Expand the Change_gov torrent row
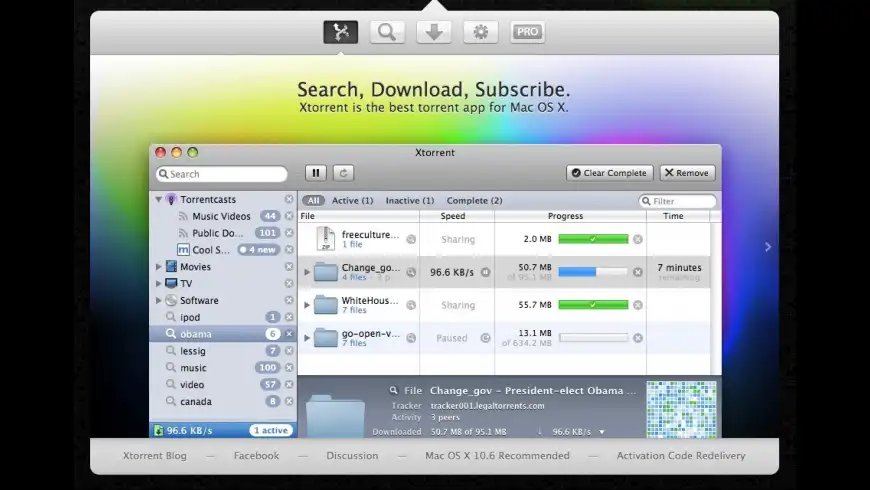870x490 pixels. coord(307,272)
